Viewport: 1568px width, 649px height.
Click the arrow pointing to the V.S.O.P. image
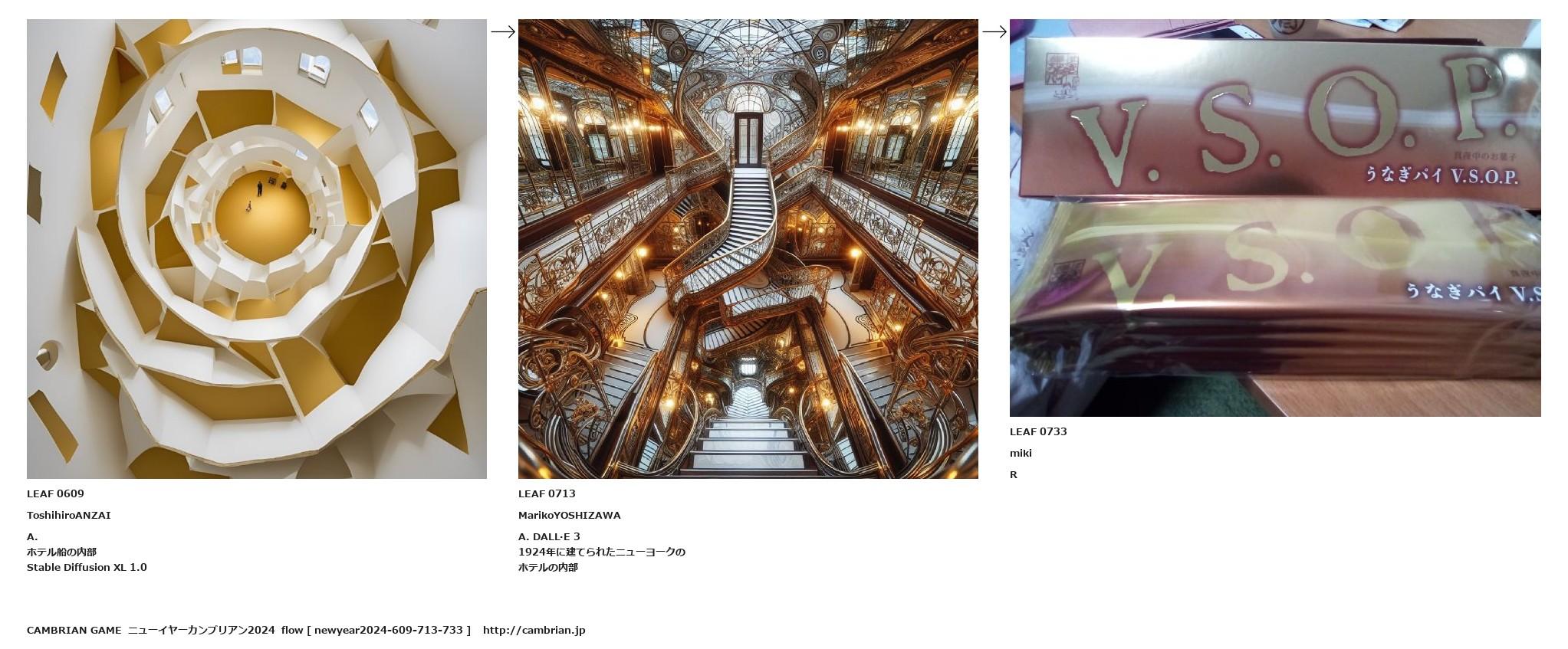click(x=994, y=31)
